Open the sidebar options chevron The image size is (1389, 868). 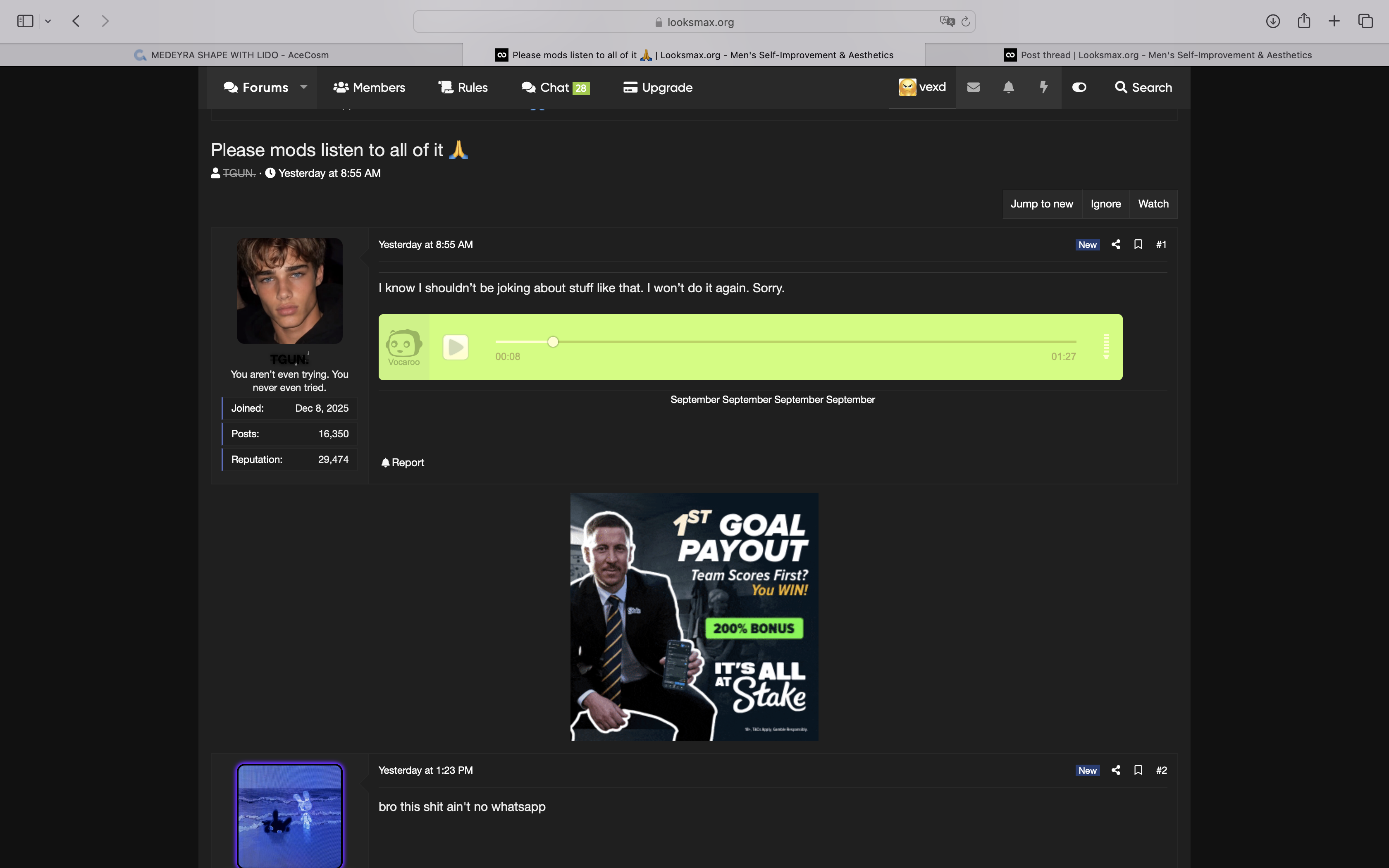tap(48, 21)
